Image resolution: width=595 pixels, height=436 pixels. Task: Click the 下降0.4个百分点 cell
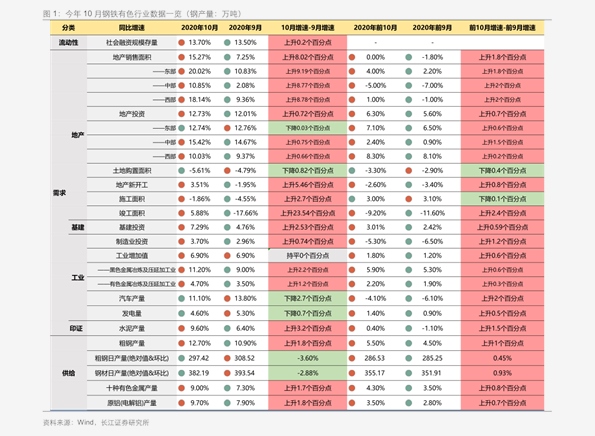(x=502, y=171)
